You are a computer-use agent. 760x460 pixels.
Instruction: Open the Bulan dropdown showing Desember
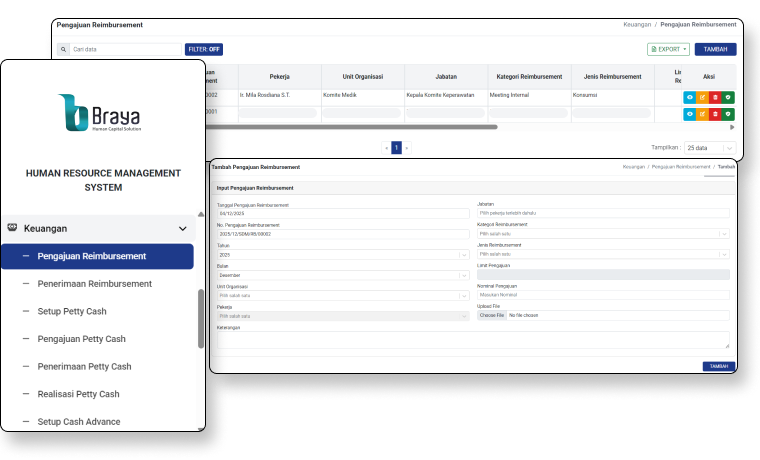coord(342,274)
